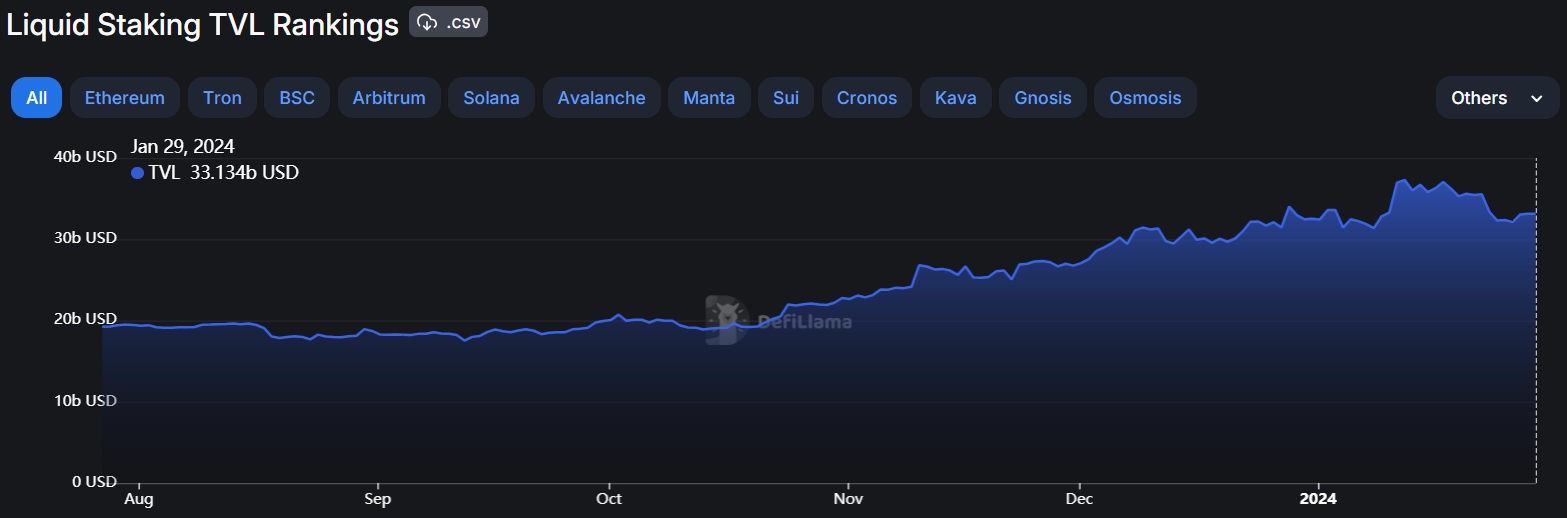1567x518 pixels.
Task: Filter rankings by Kava
Action: 955,98
